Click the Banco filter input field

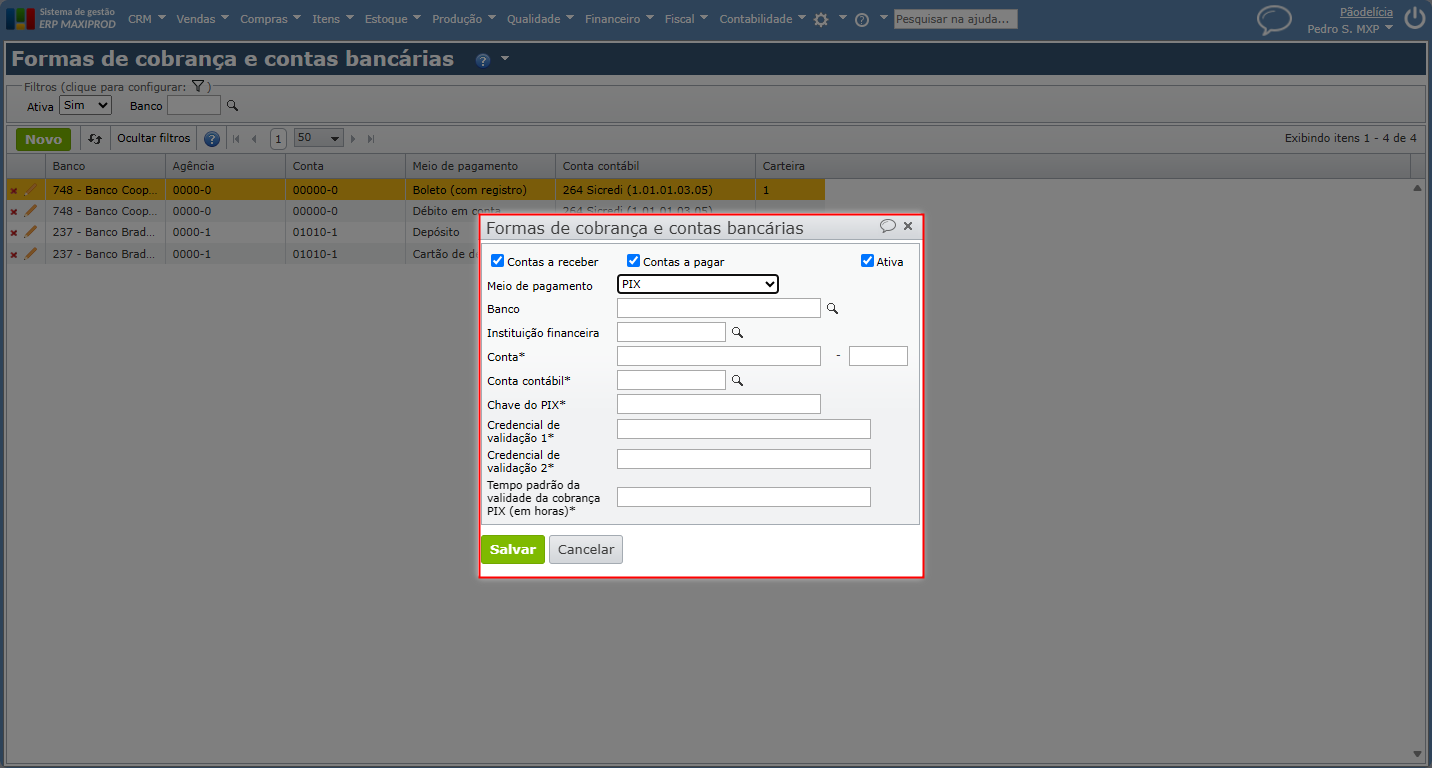pos(194,105)
